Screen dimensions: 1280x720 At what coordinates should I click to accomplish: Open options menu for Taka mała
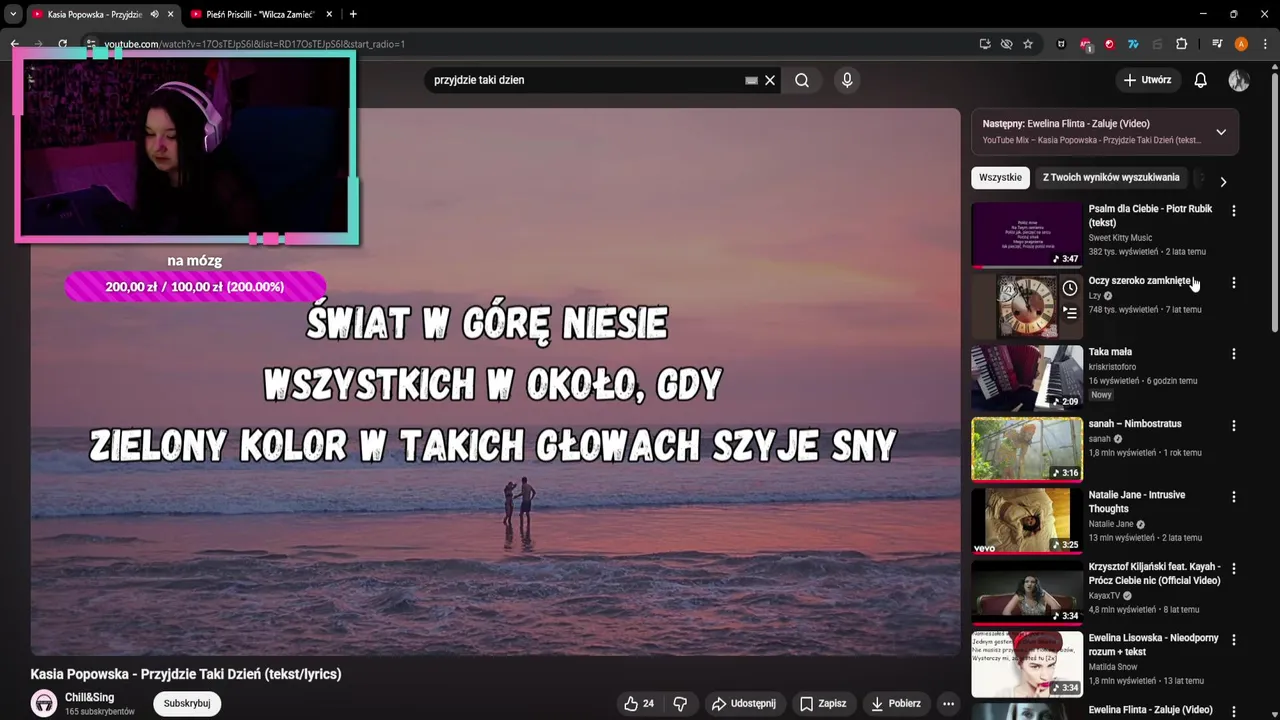[1233, 354]
